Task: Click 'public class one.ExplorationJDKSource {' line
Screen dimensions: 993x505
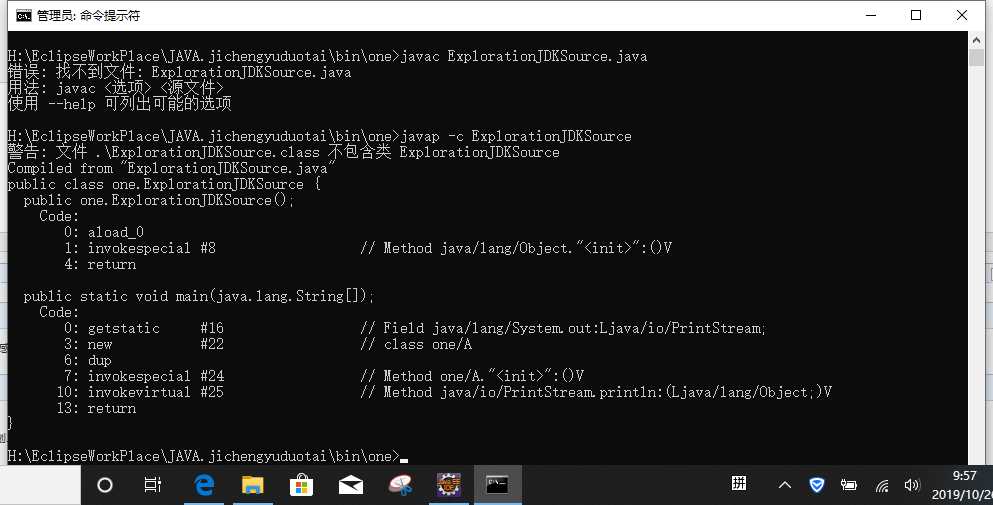Action: [x=165, y=184]
